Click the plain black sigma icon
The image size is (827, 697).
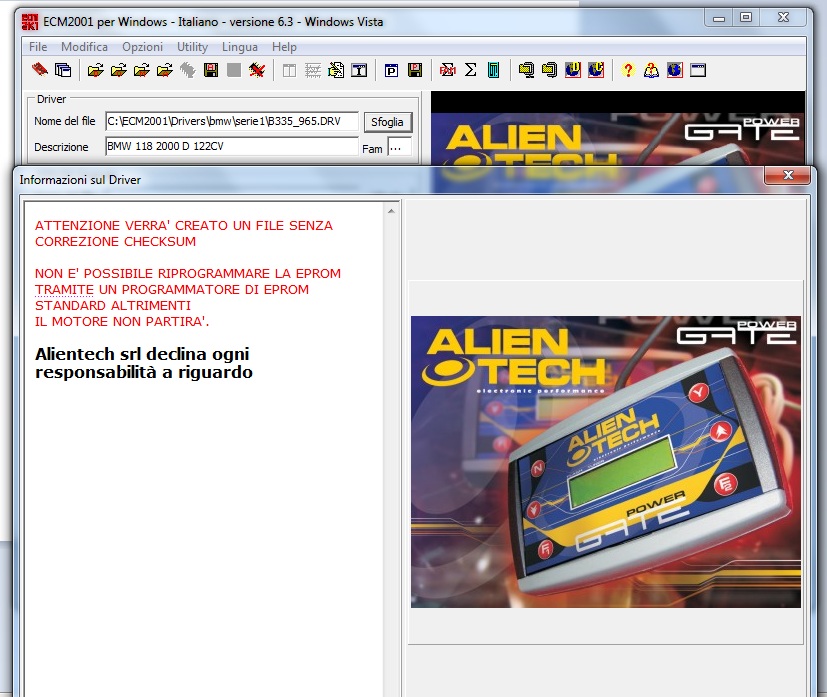coord(470,70)
